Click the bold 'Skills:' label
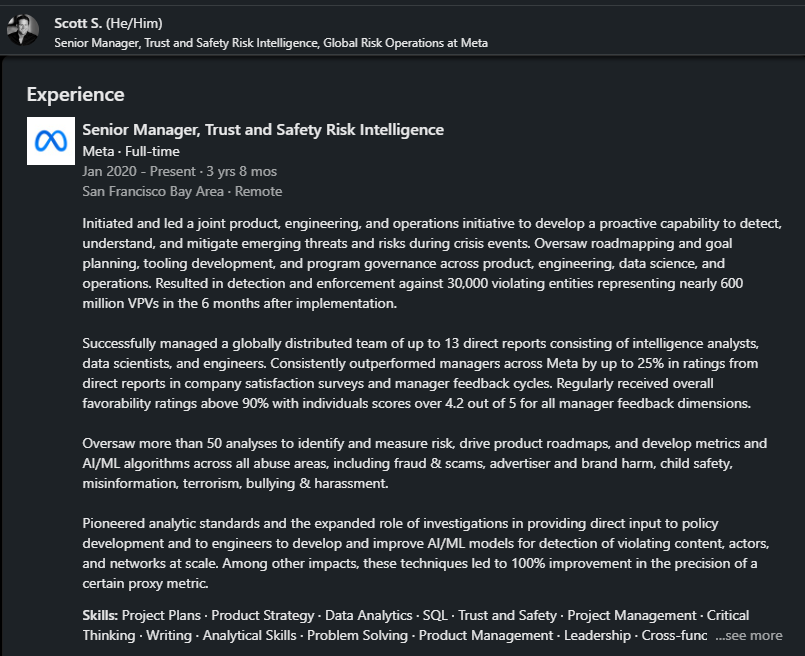This screenshot has width=805, height=656. tap(101, 615)
